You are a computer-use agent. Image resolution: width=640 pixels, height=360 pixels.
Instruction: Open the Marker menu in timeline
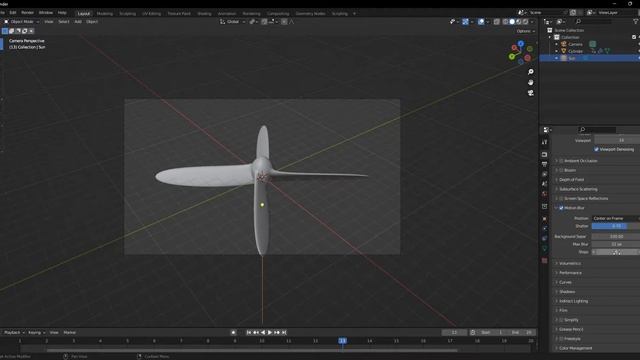tap(70, 333)
